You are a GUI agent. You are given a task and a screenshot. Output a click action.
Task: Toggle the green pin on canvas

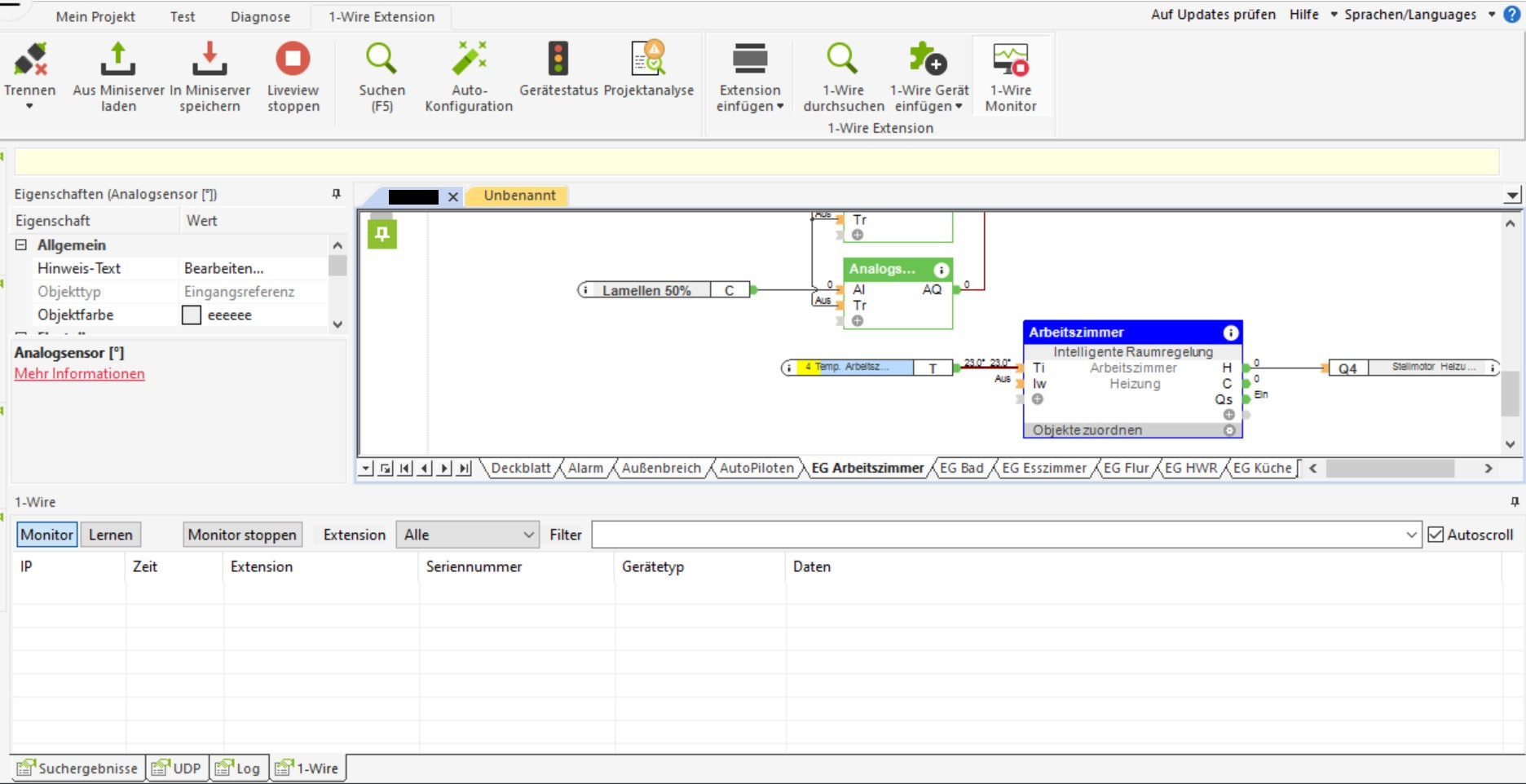pos(381,235)
